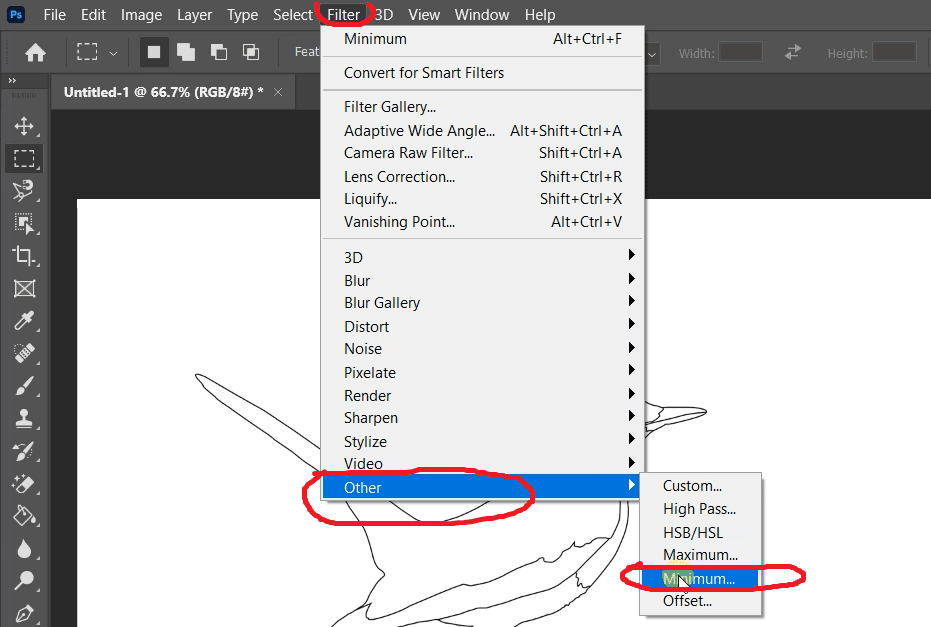Click the Filter menu
This screenshot has height=627, width=931.
343,15
